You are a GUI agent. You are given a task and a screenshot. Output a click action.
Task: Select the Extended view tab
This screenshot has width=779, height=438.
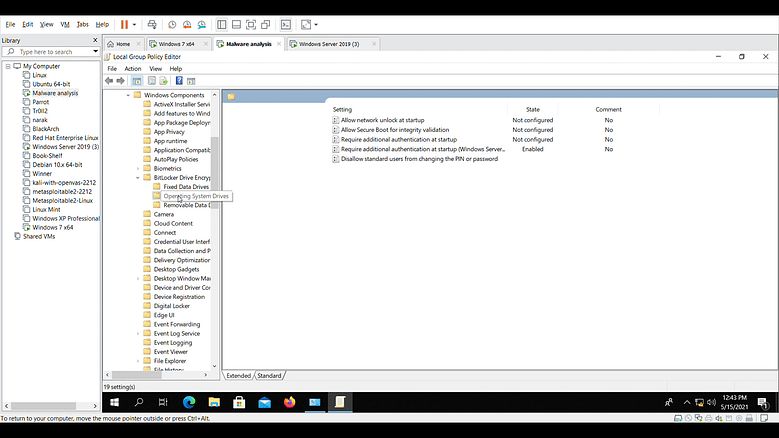238,376
